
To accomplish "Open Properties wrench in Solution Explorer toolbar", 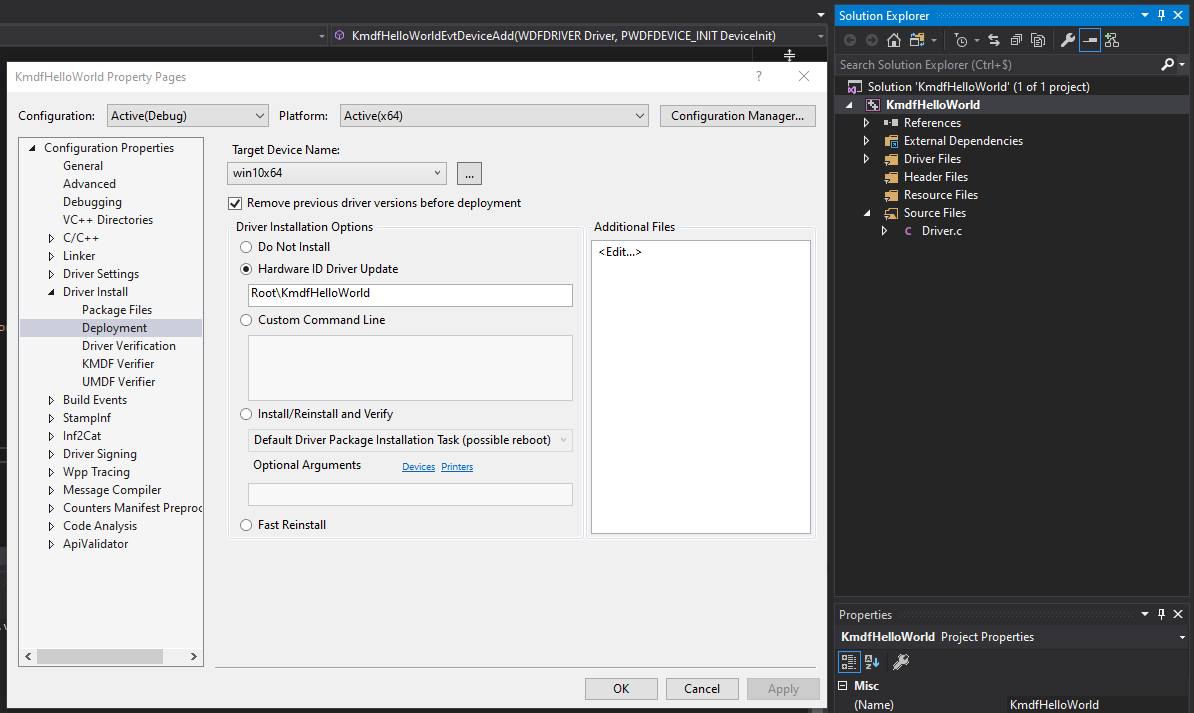I will point(1068,40).
